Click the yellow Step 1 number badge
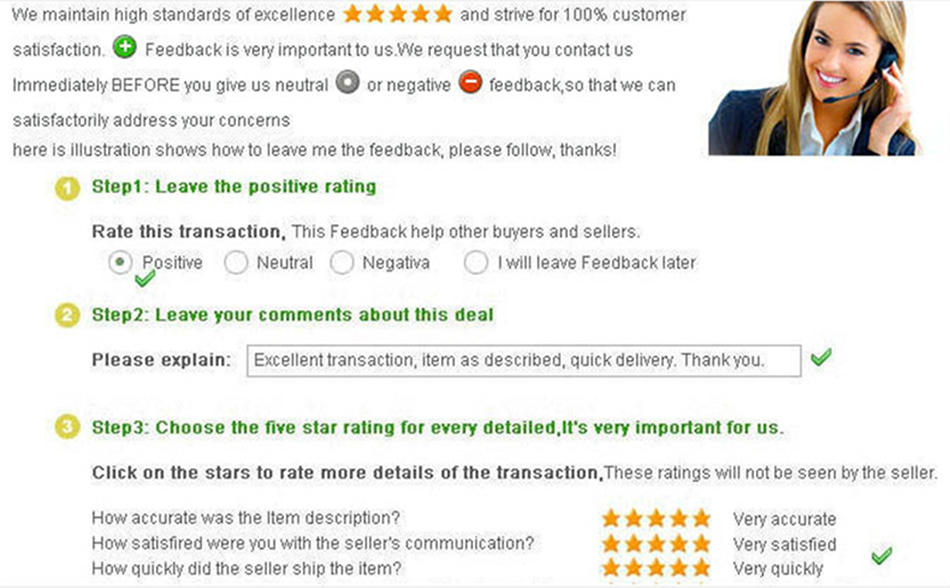Image resolution: width=950 pixels, height=588 pixels. [x=67, y=188]
